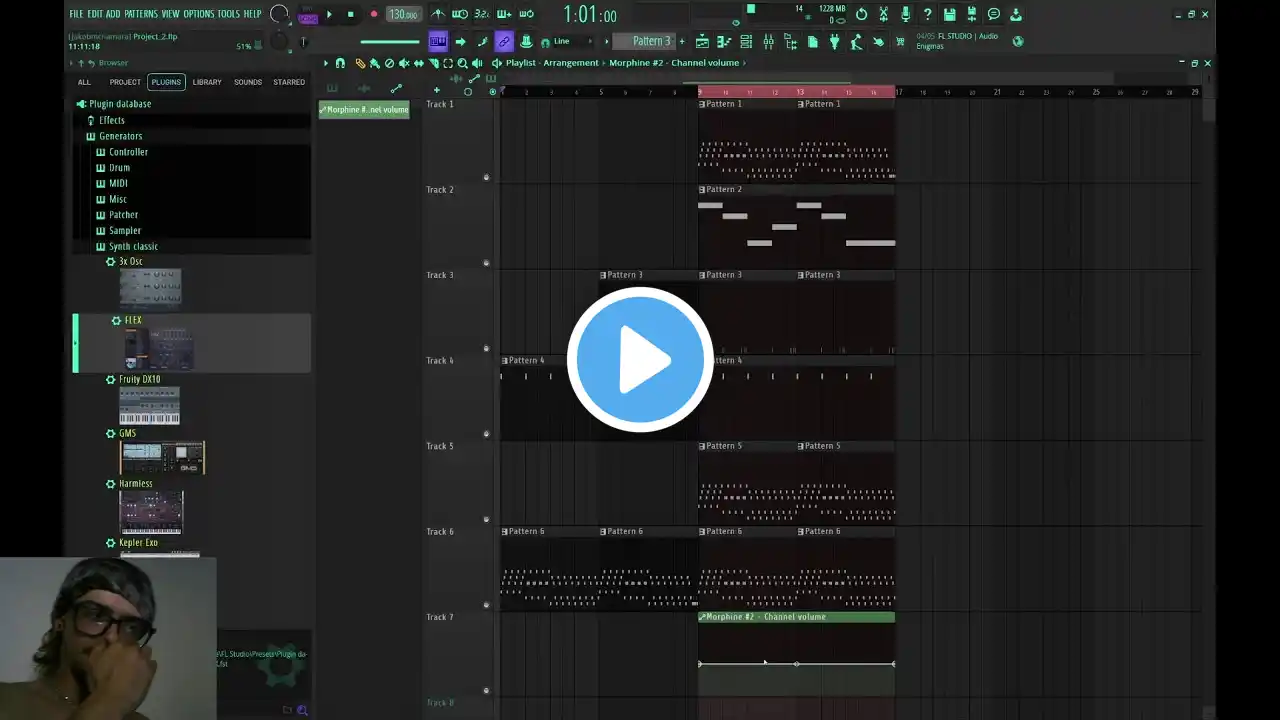Toggle typing keyboard to piano icon
Image resolution: width=1280 pixels, height=720 pixels.
(x=438, y=41)
